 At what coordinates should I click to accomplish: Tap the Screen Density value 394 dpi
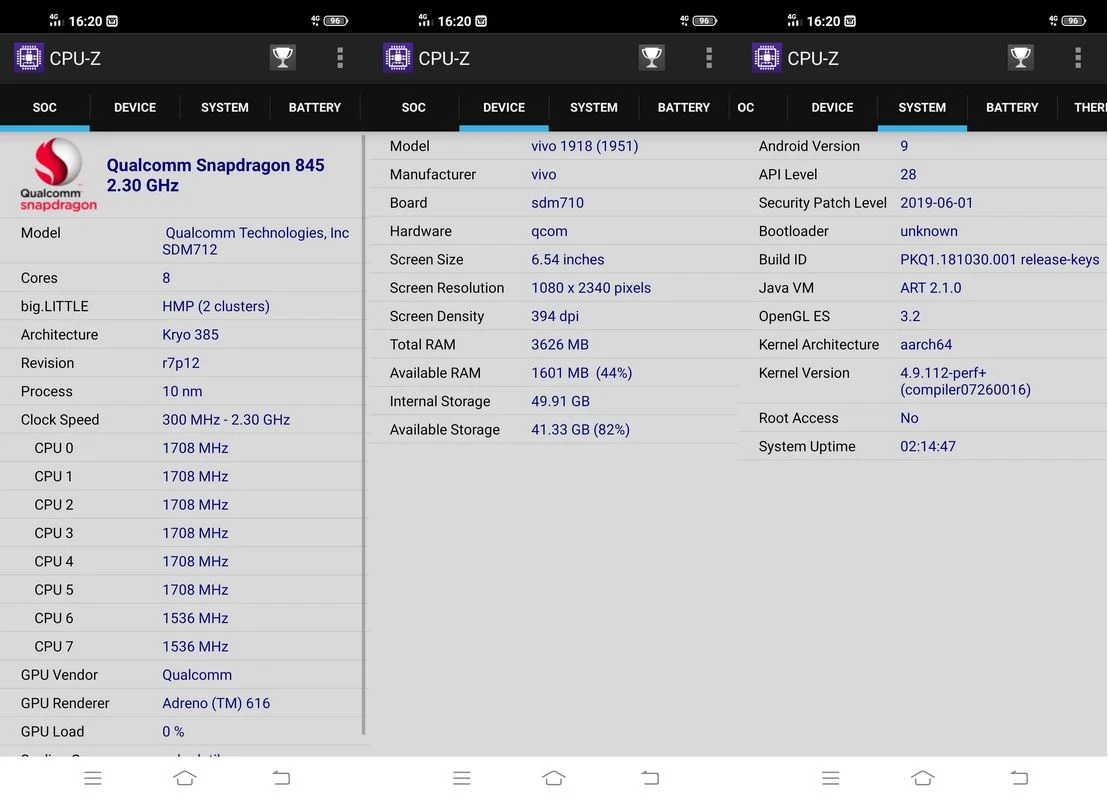(555, 316)
